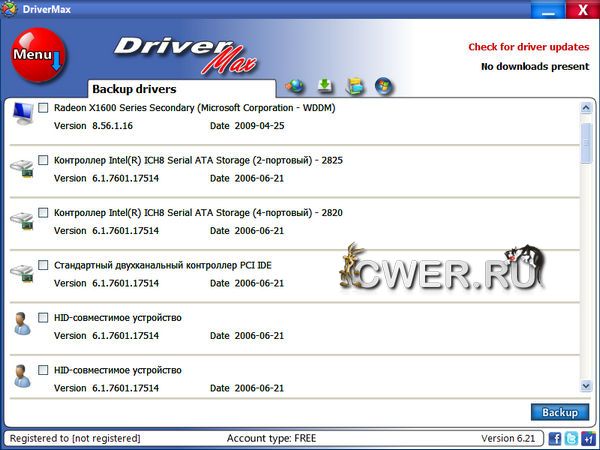
Task: Tick the first HID-совместимое устройство checkbox
Action: point(43,317)
